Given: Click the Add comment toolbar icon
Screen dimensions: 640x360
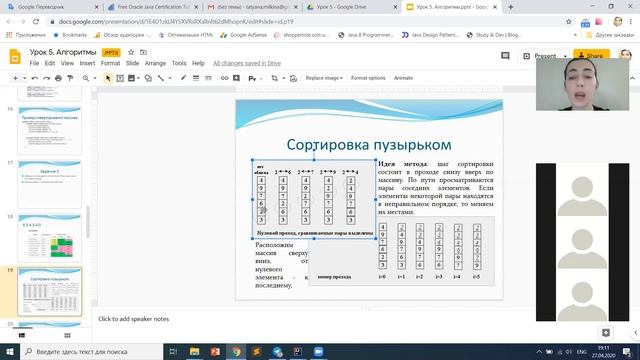Looking at the screenshot, I should [x=236, y=78].
